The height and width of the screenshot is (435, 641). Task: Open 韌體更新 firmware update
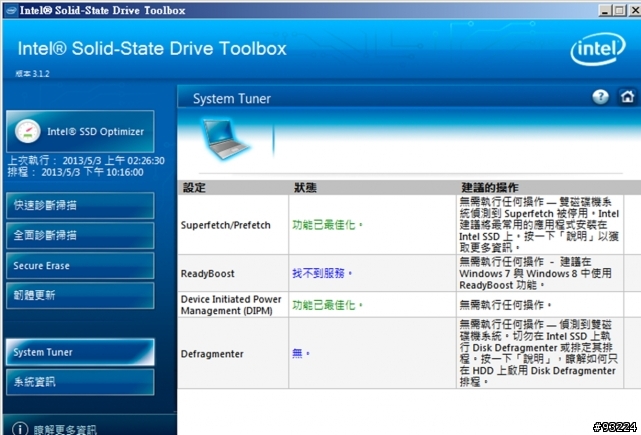(80, 296)
